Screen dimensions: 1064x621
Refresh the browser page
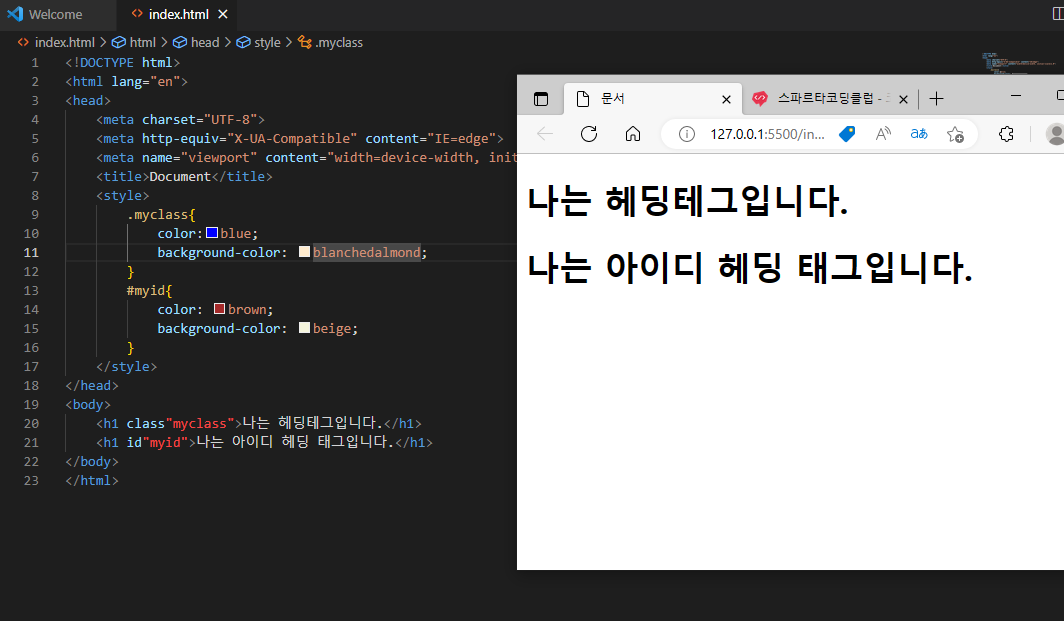coord(589,134)
